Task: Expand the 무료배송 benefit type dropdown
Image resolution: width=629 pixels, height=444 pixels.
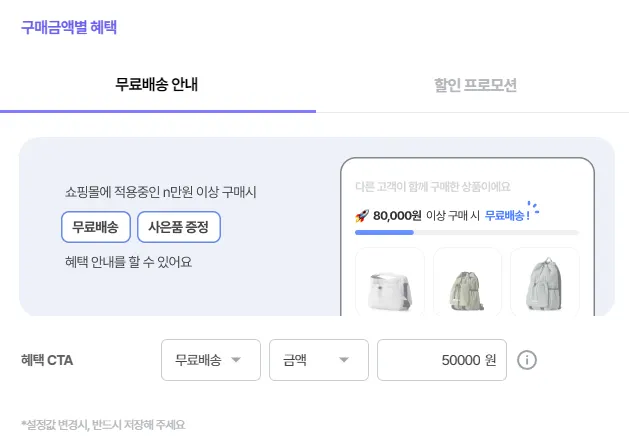Action: (210, 360)
